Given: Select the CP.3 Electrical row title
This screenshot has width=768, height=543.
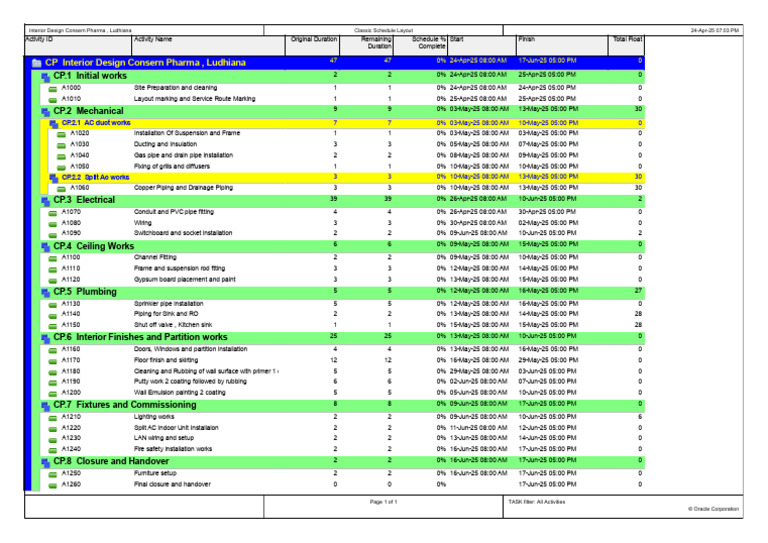Looking at the screenshot, I should [x=84, y=200].
